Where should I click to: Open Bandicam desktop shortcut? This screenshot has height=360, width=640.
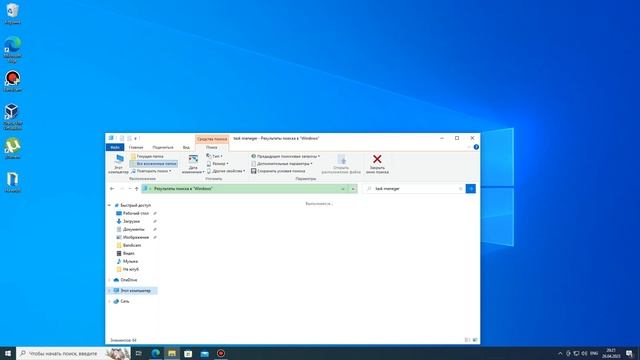pos(13,81)
